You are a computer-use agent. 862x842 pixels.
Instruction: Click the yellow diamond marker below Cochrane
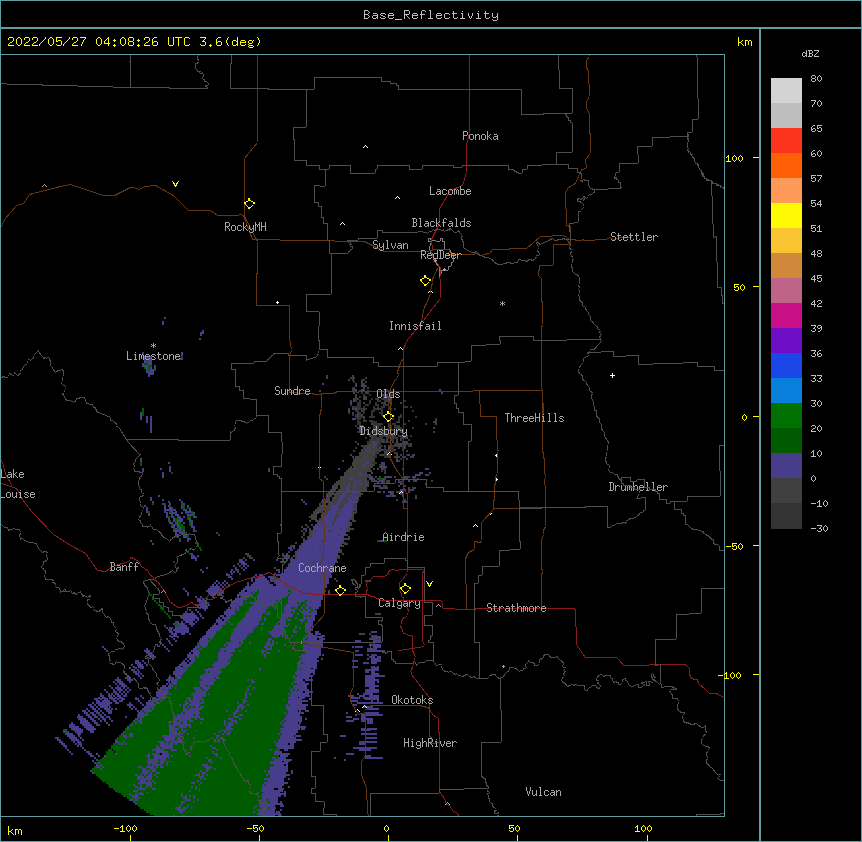pyautogui.click(x=340, y=590)
